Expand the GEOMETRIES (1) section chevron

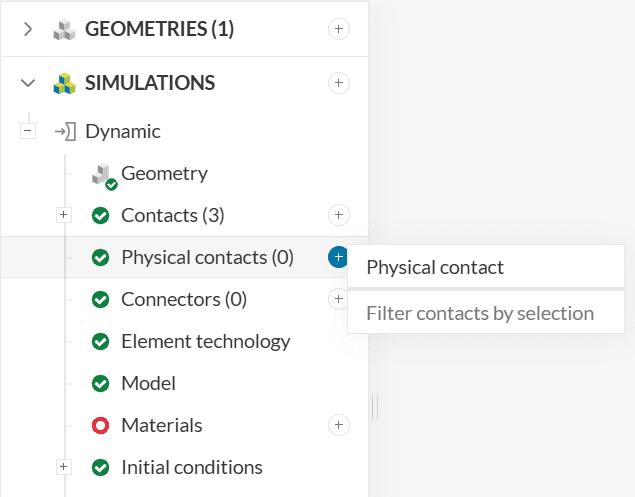coord(28,29)
